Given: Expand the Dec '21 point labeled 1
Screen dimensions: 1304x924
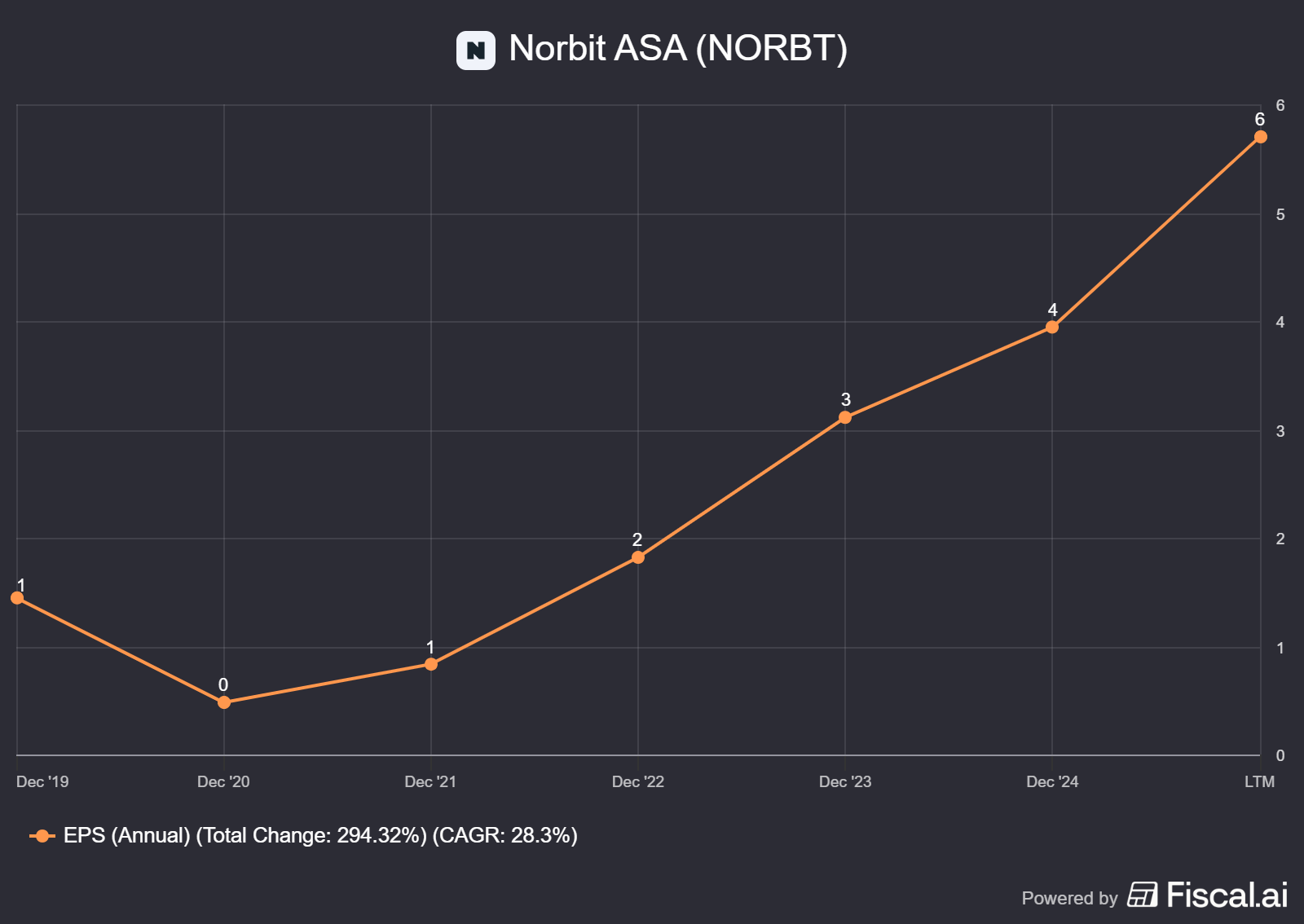Looking at the screenshot, I should pyautogui.click(x=430, y=665).
